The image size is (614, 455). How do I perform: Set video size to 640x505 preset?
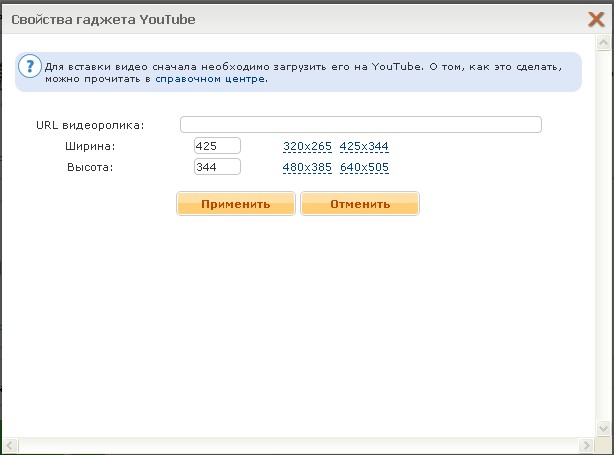(x=364, y=167)
